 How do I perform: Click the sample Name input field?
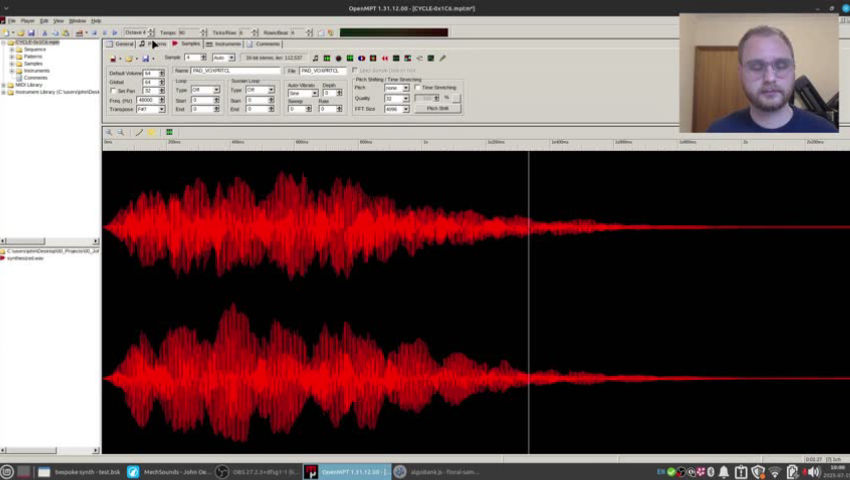[235, 71]
